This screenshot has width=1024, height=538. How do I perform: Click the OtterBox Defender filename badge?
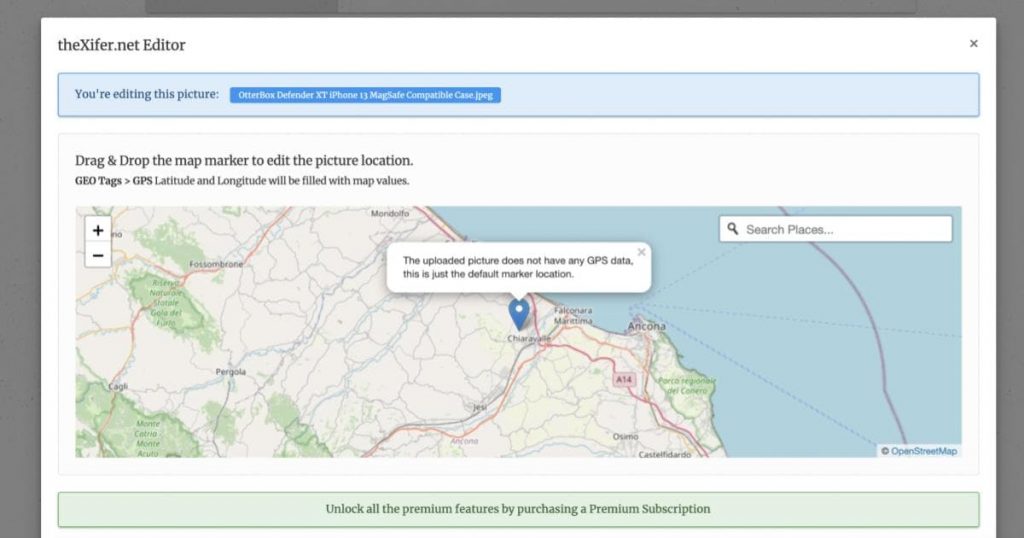[365, 95]
